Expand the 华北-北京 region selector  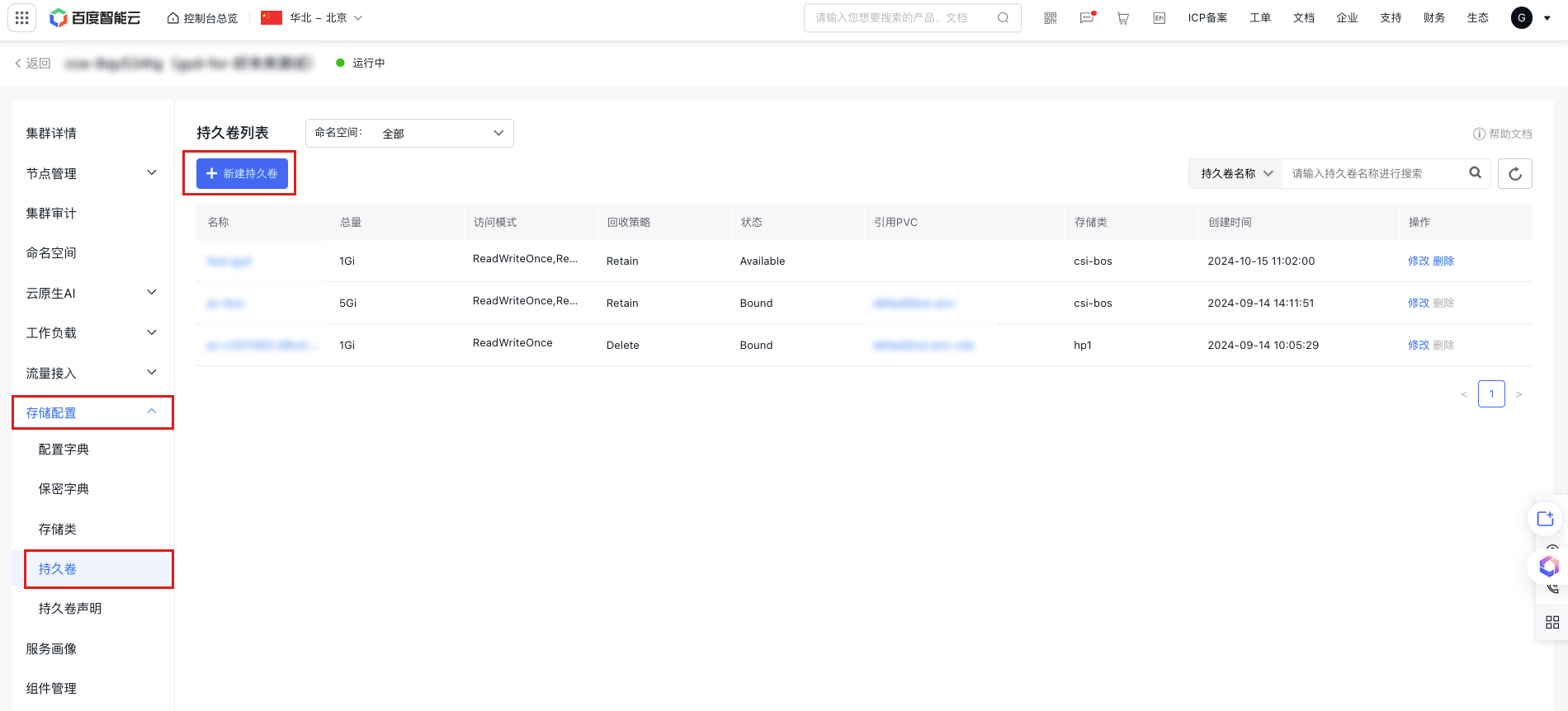coord(312,18)
